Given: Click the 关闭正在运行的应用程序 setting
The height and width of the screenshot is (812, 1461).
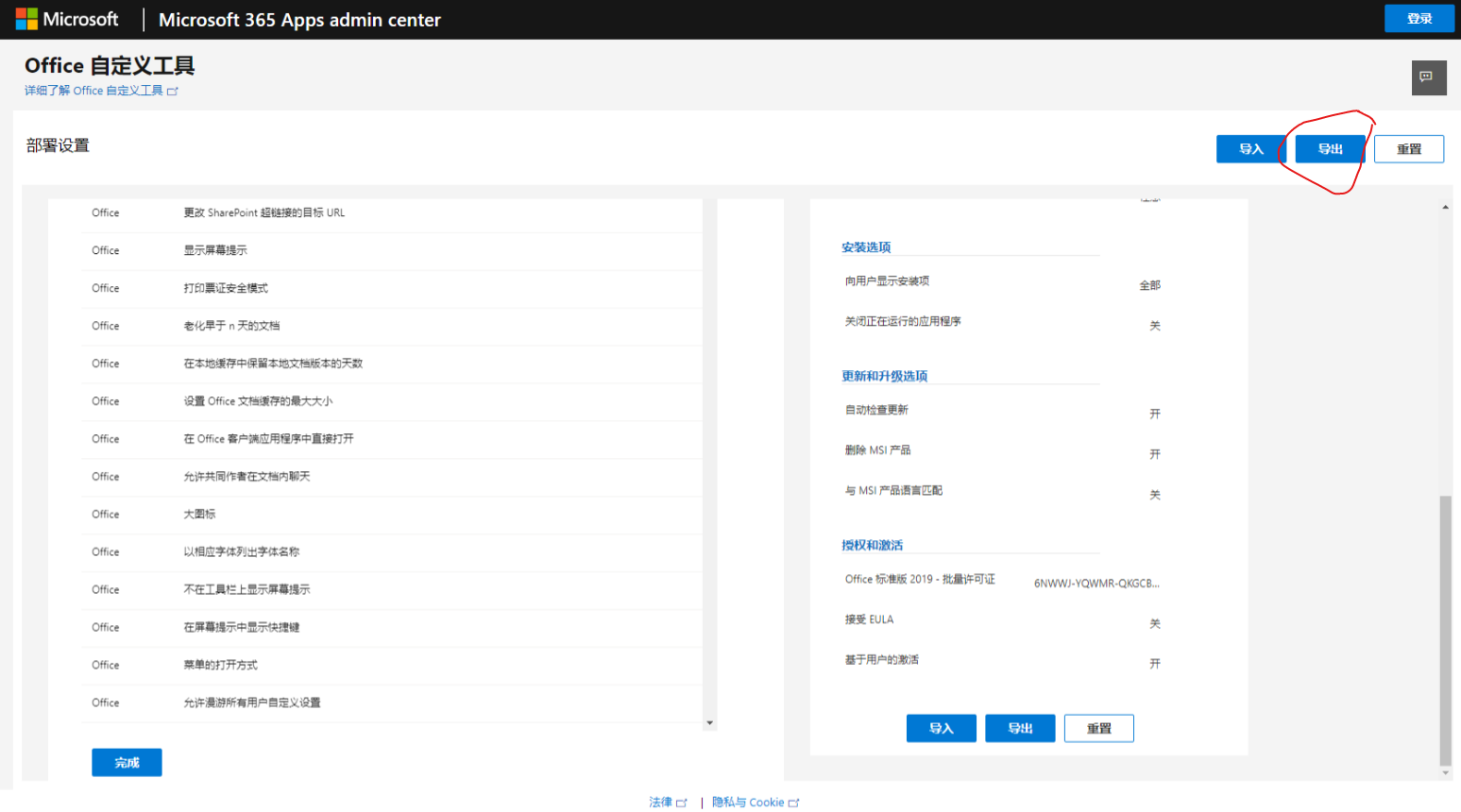Looking at the screenshot, I should click(903, 322).
